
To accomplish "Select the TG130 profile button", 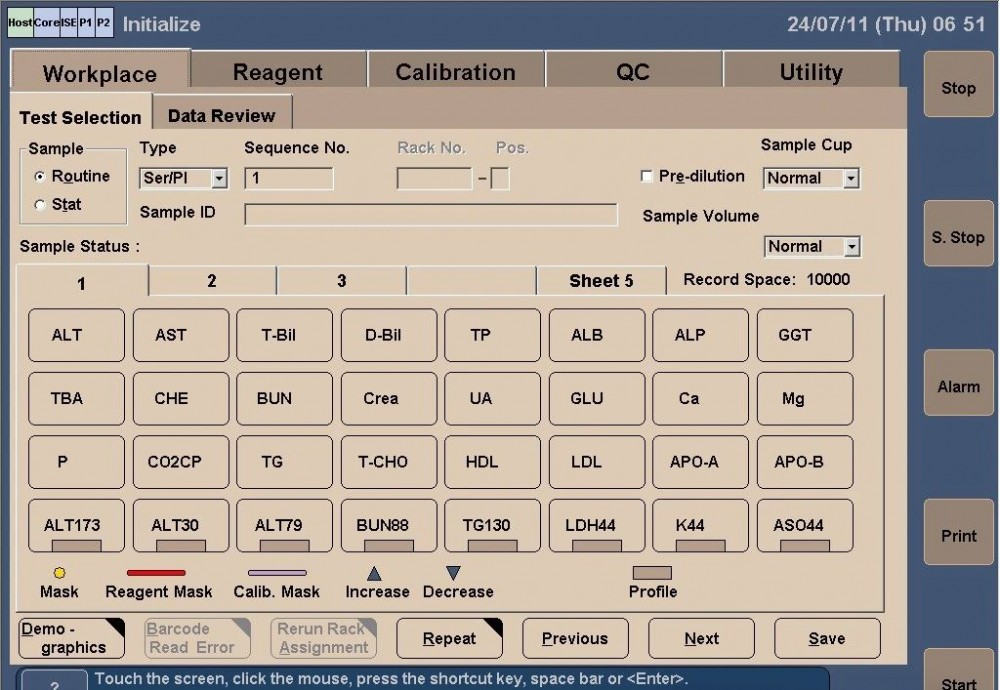I will click(x=492, y=525).
